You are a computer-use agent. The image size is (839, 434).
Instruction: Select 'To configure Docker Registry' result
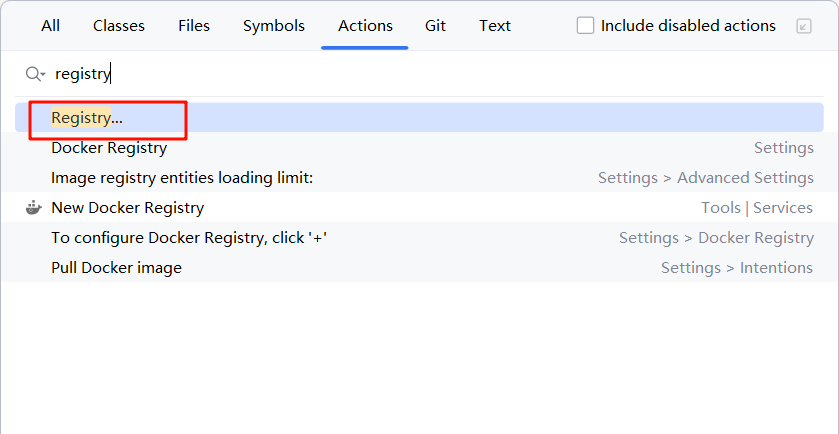189,238
